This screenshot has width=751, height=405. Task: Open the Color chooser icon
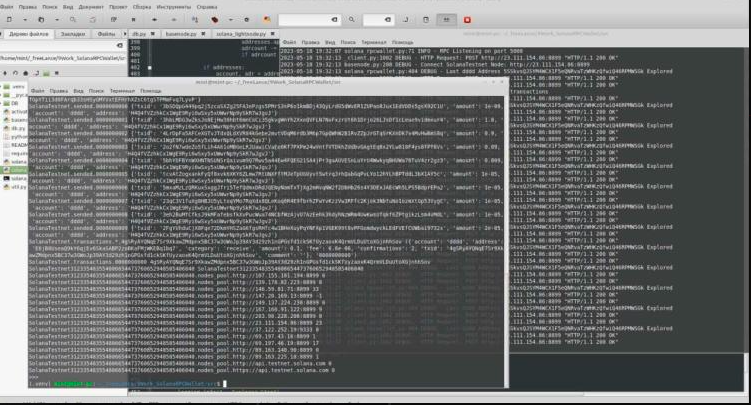267,20
